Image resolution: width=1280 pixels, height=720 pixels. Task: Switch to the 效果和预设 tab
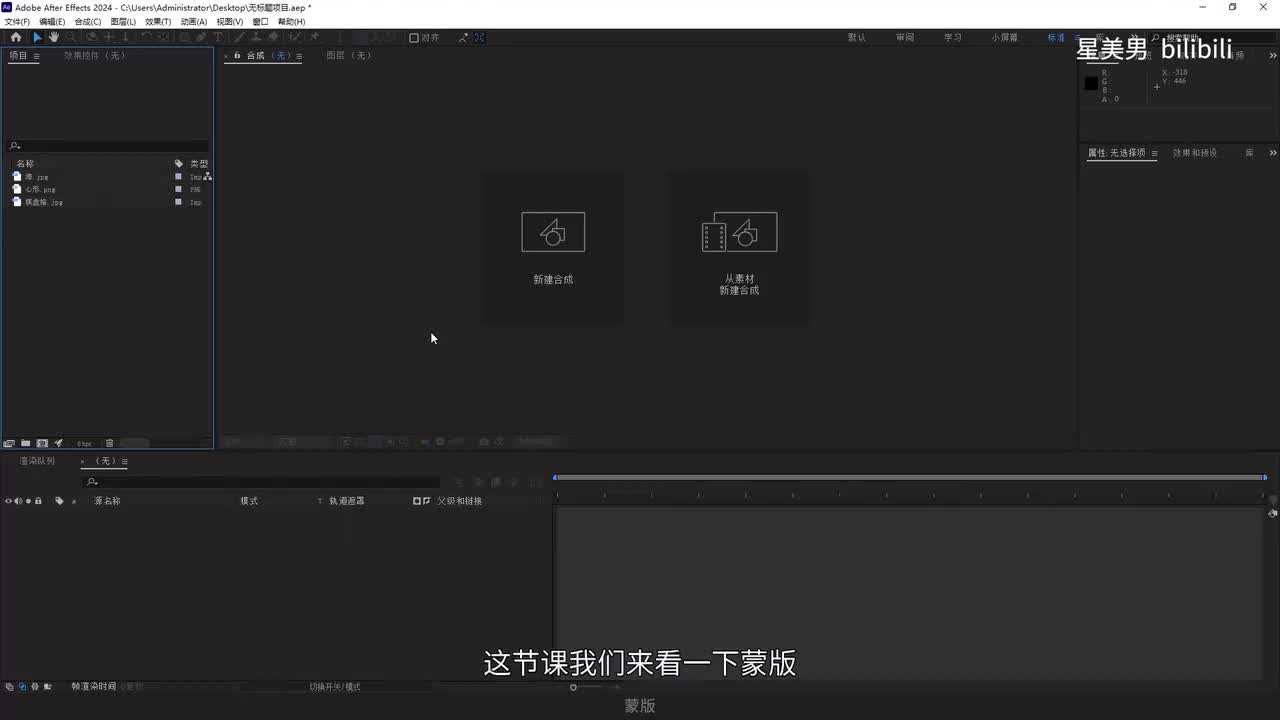(1195, 153)
